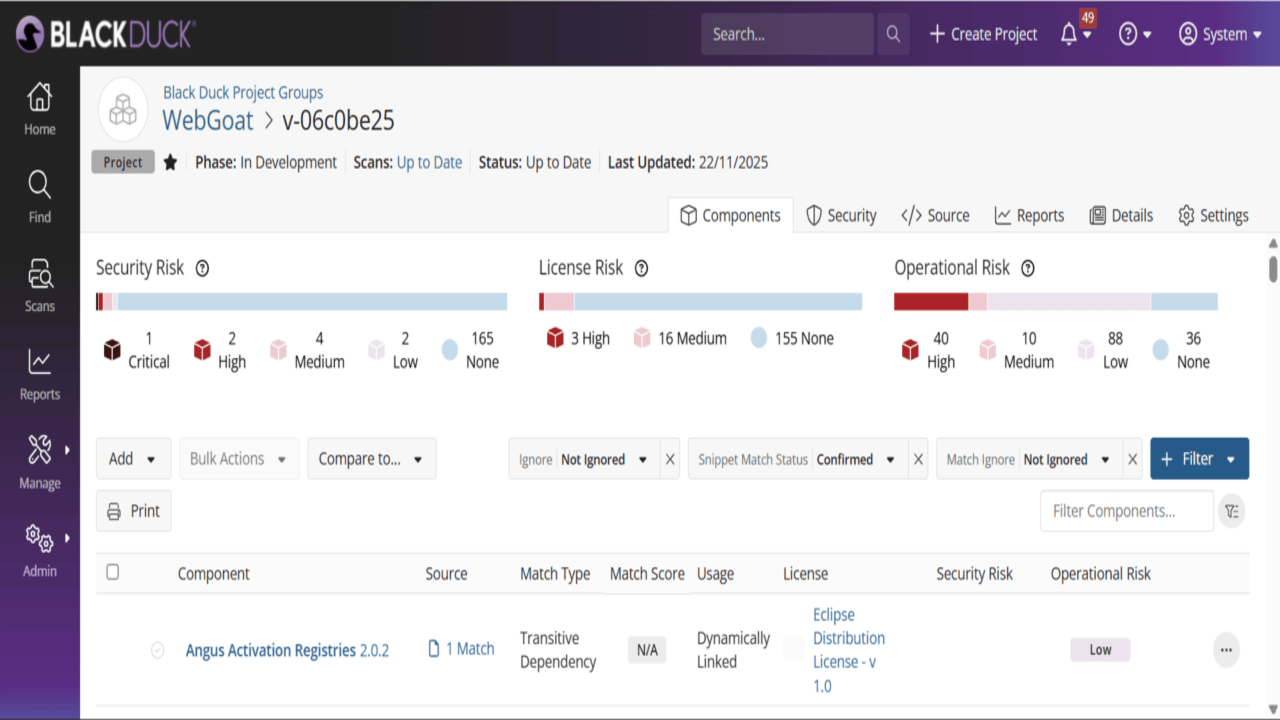
Task: Click the Print button
Action: point(134,511)
